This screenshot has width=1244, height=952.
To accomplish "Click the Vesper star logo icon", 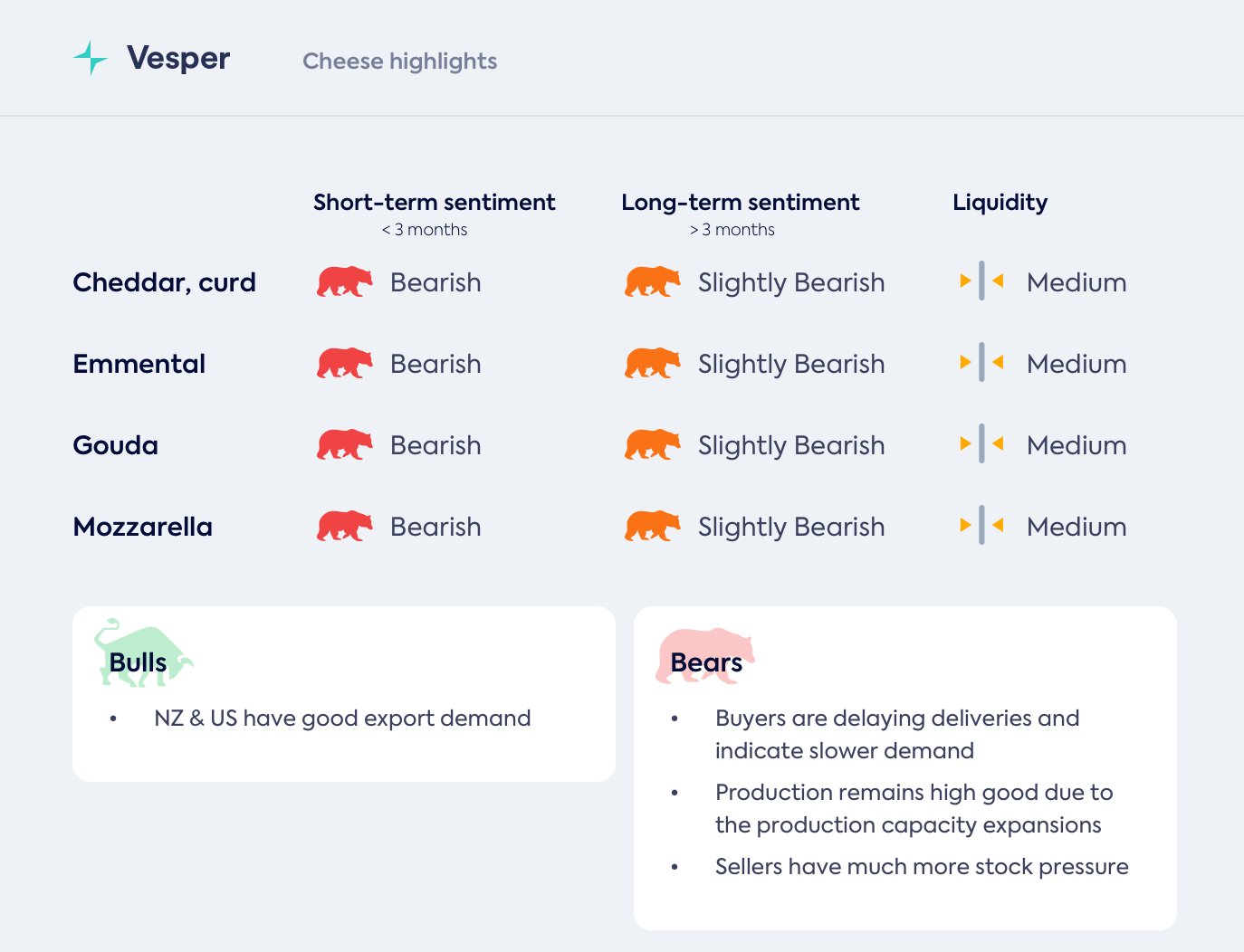I will tap(90, 58).
